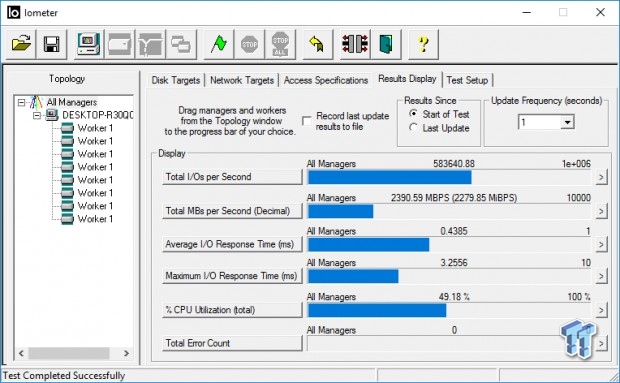Click Average I/O Response Time (ms) button
This screenshot has height=383, width=620.
232,244
